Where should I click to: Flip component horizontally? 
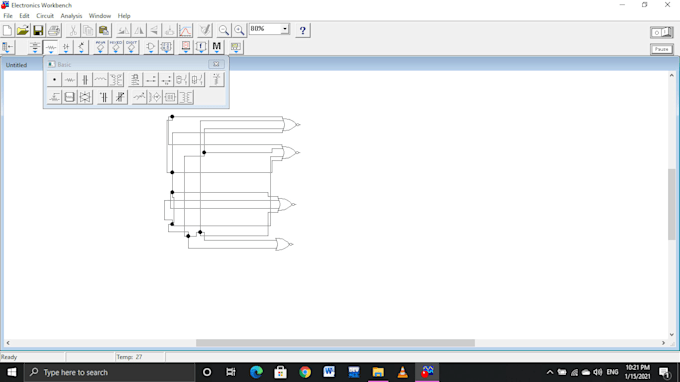pos(139,30)
